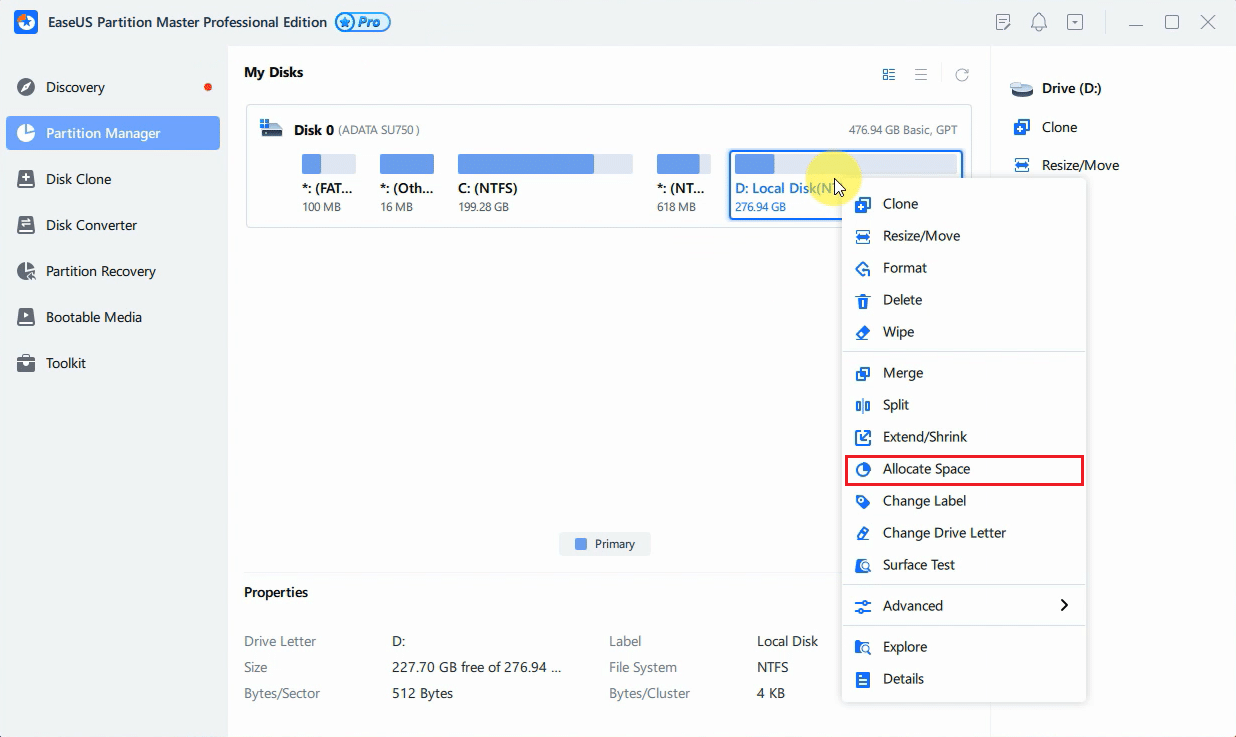Click the Primary legend color swatch
Screen dimensions: 1236x737
[x=581, y=544]
